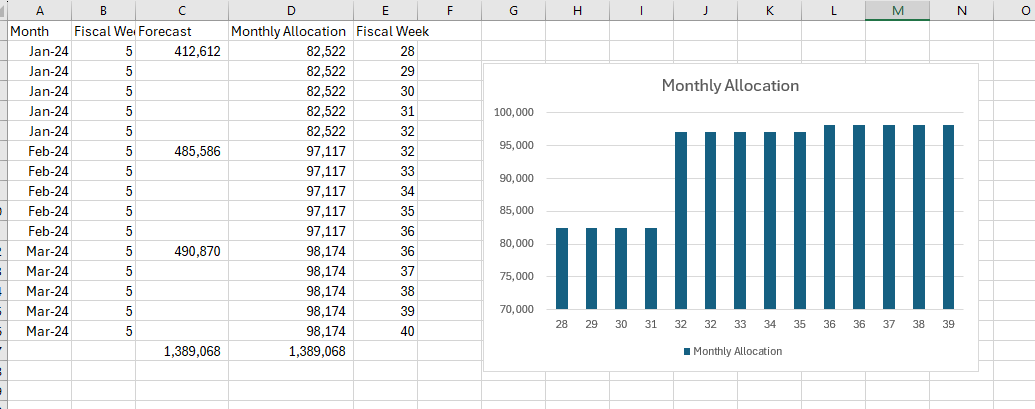The image size is (1035, 409).
Task: Click the chart bar for week 28
Action: (562, 268)
